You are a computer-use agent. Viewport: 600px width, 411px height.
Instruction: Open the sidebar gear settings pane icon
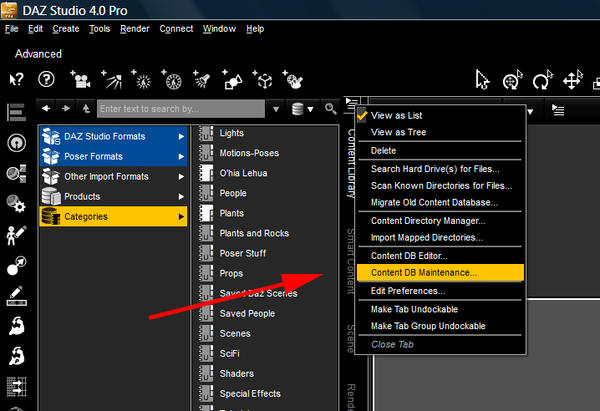(x=16, y=203)
